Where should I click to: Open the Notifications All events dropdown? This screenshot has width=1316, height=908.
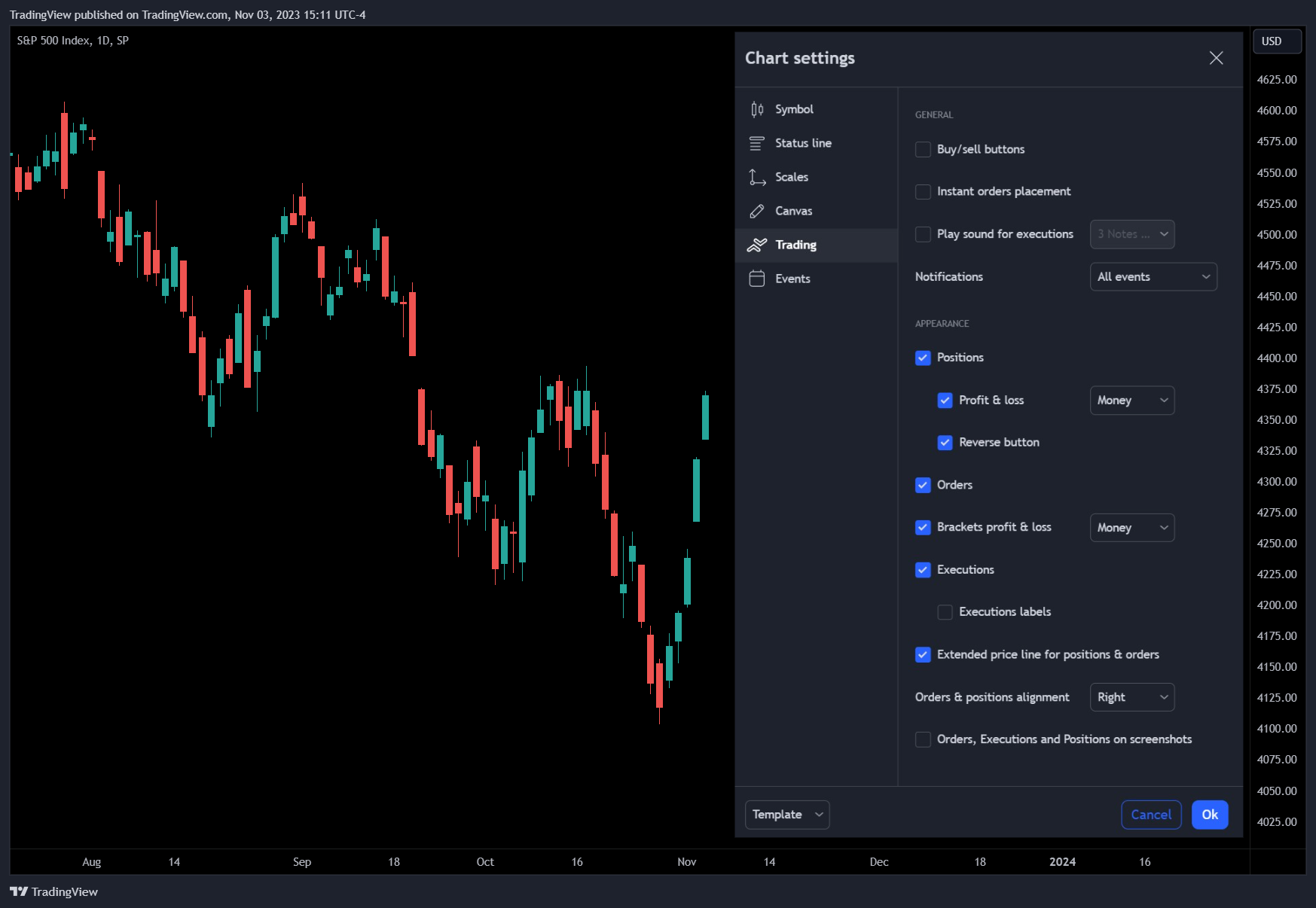(1153, 277)
